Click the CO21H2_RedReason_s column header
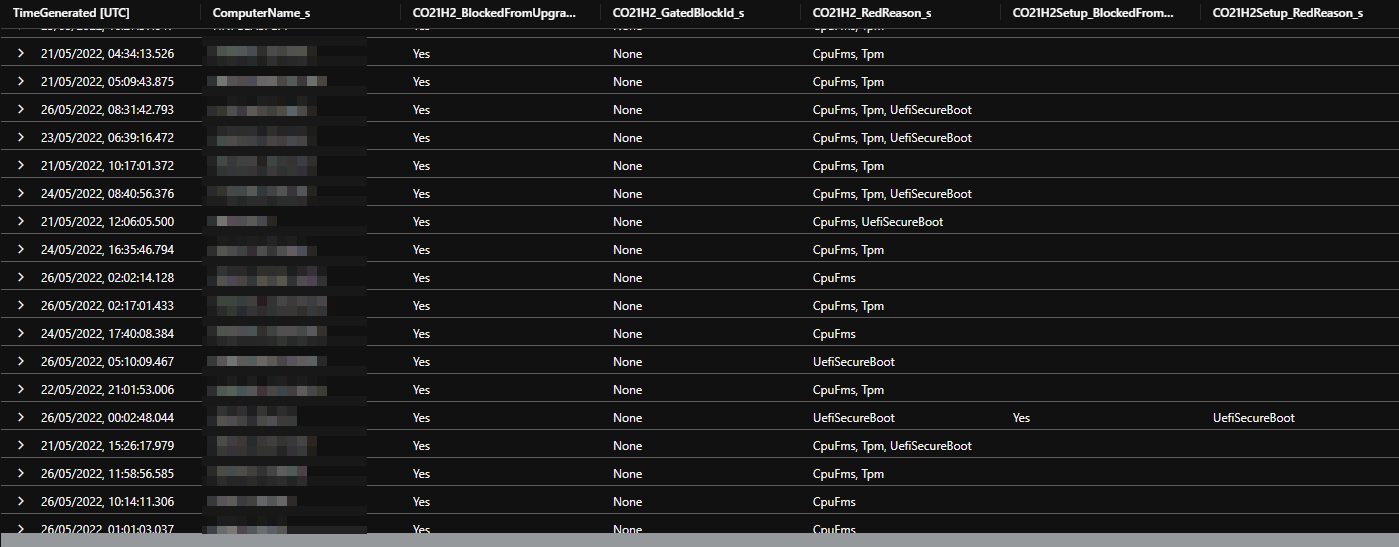 click(872, 13)
